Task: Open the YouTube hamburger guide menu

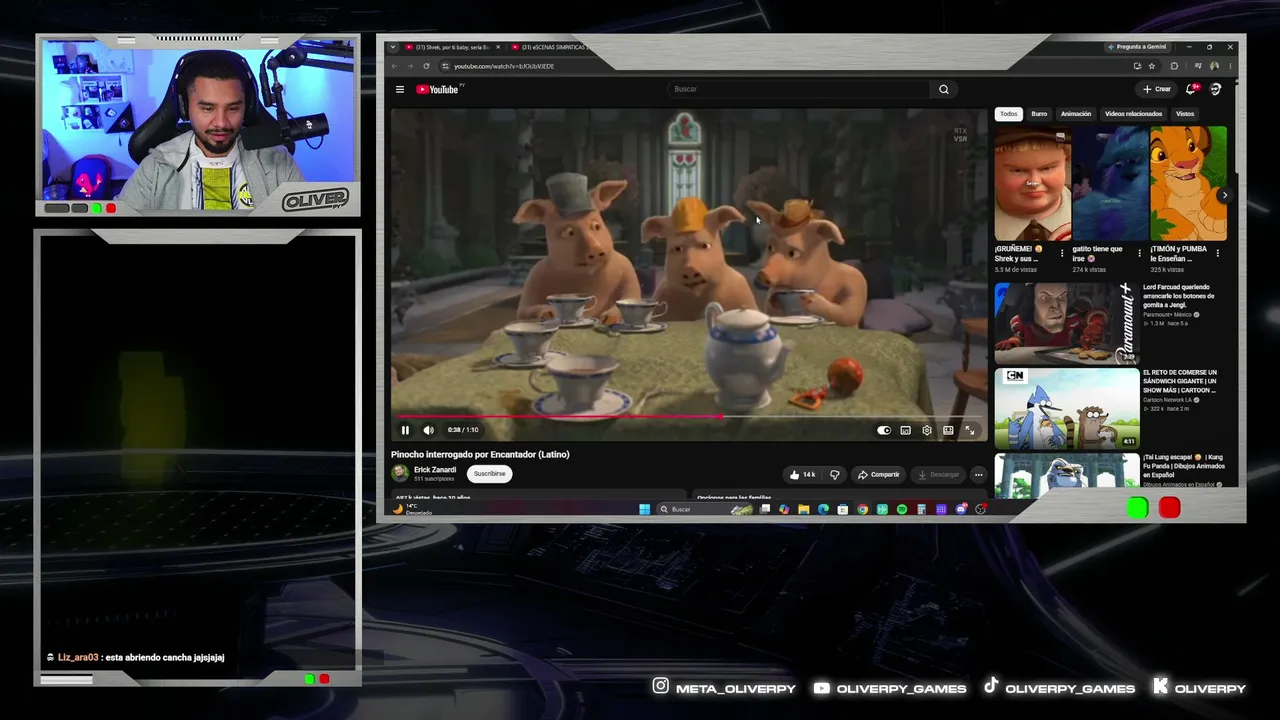Action: (400, 89)
